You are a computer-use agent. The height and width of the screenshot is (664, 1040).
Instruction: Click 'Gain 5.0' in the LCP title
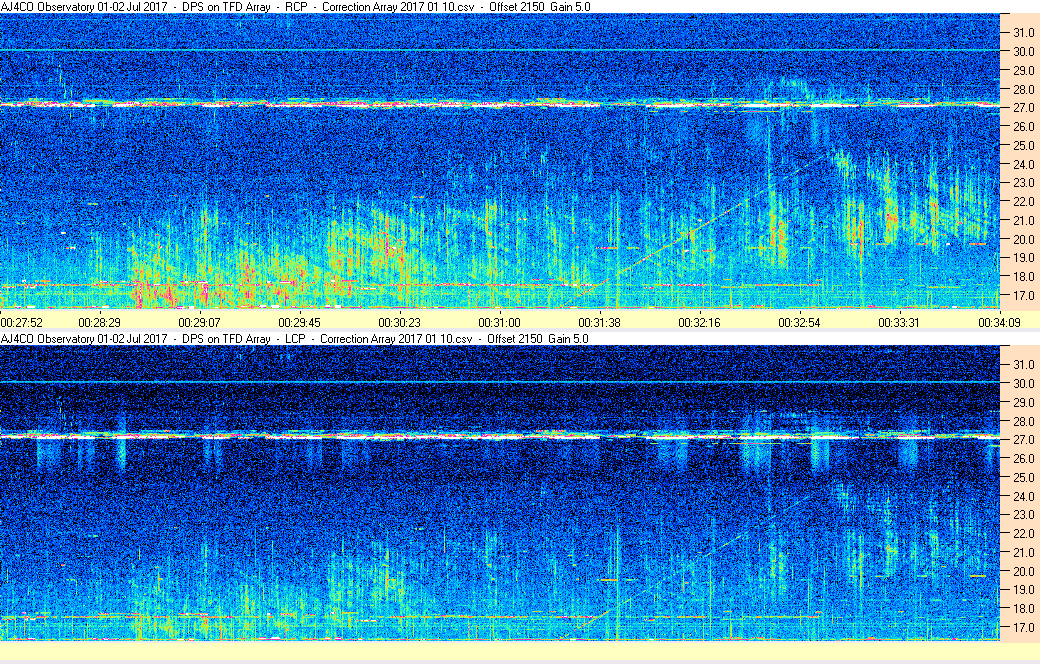pyautogui.click(x=569, y=339)
